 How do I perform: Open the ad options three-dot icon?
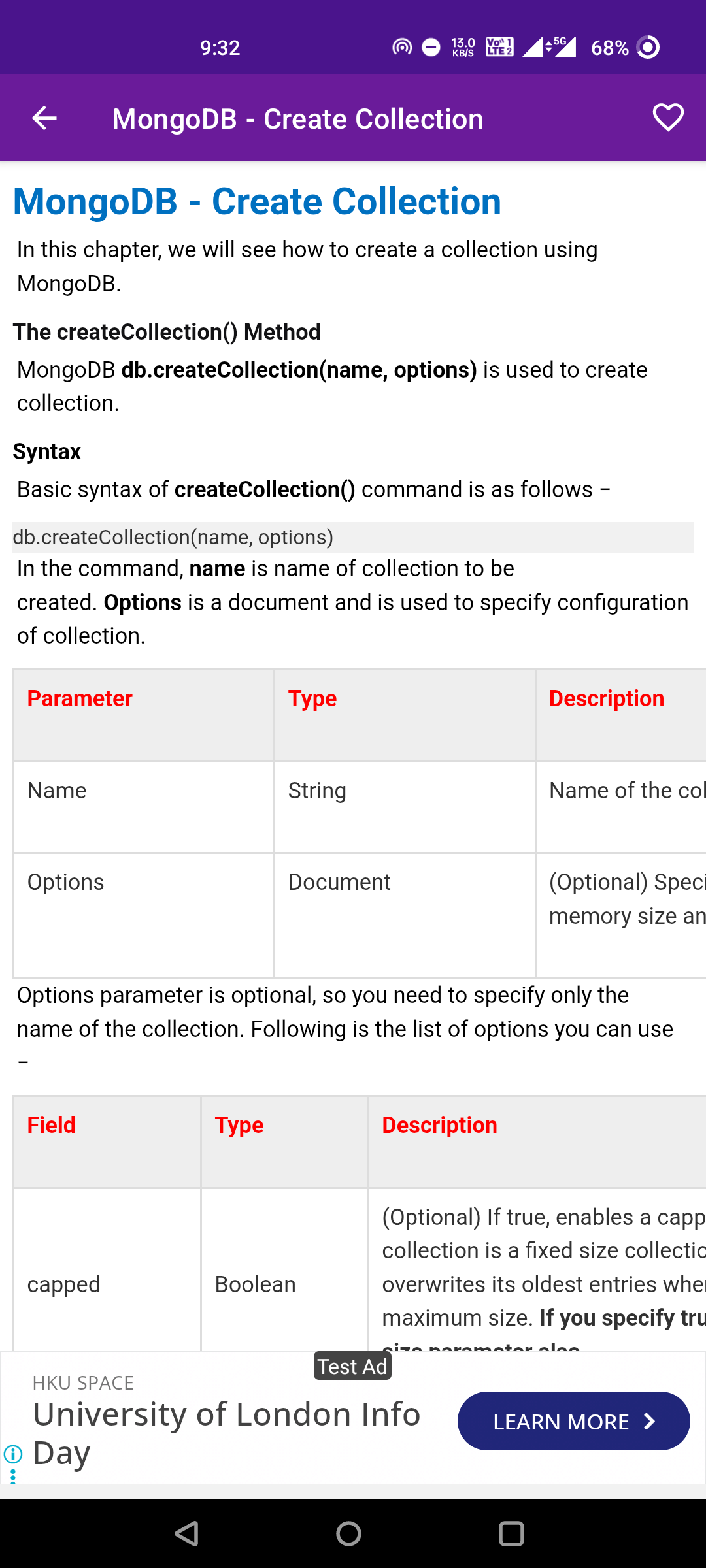pyautogui.click(x=13, y=1476)
